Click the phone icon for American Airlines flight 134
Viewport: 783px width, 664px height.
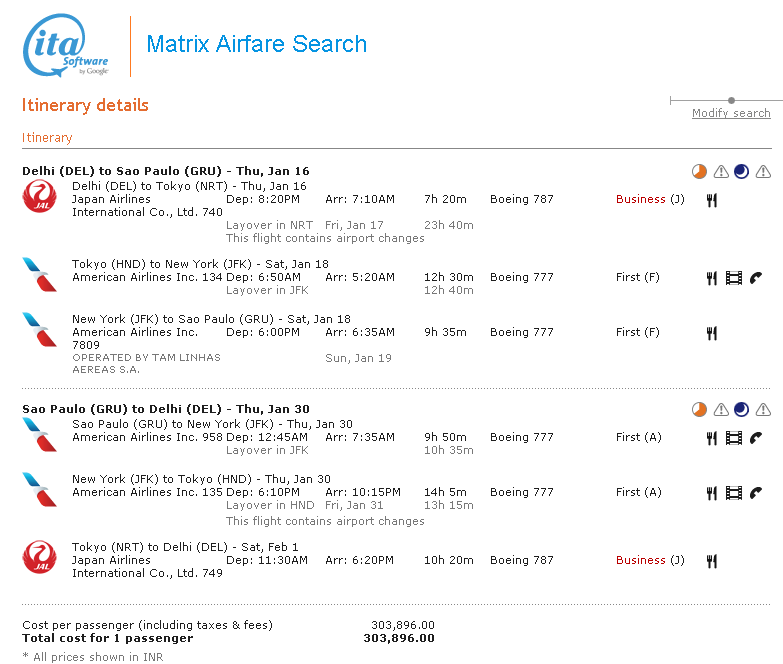pyautogui.click(x=756, y=278)
